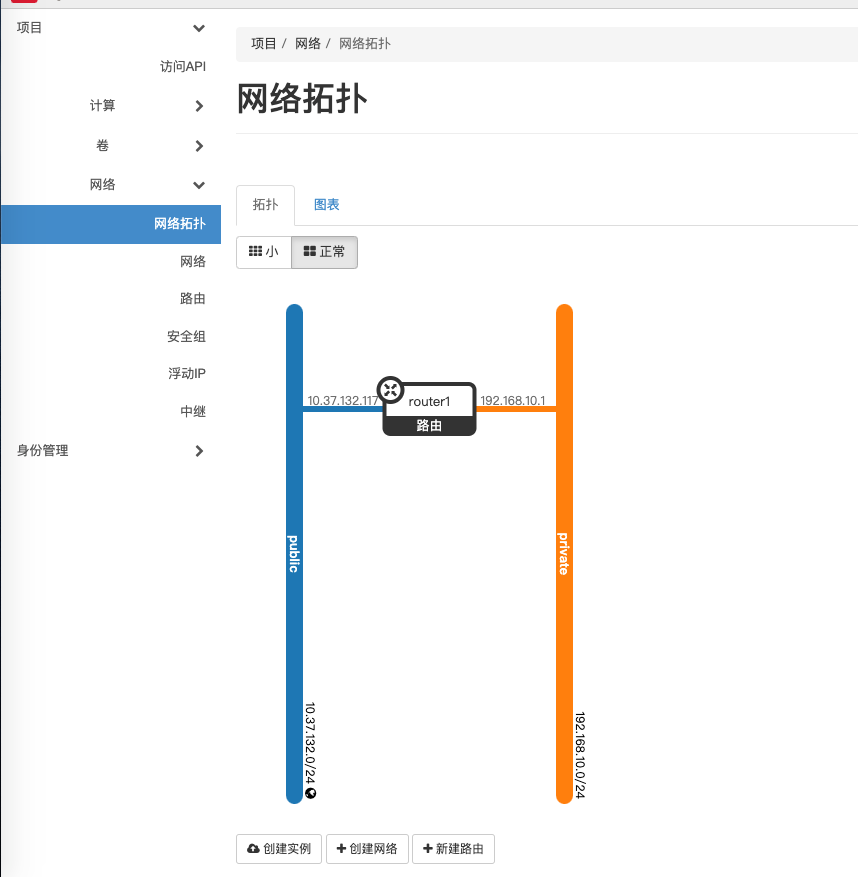
Task: Click the blocks icon inside the 正常 button
Action: (310, 252)
